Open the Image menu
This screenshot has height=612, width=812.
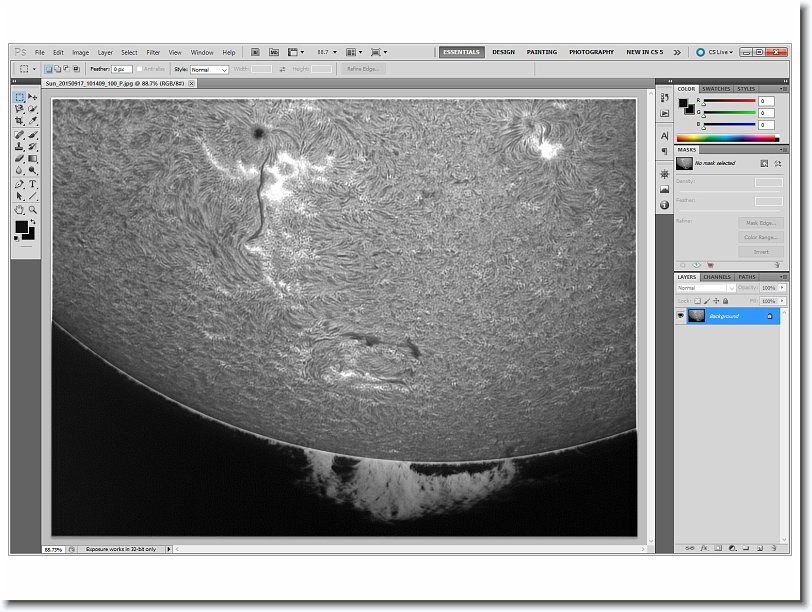pyautogui.click(x=80, y=52)
